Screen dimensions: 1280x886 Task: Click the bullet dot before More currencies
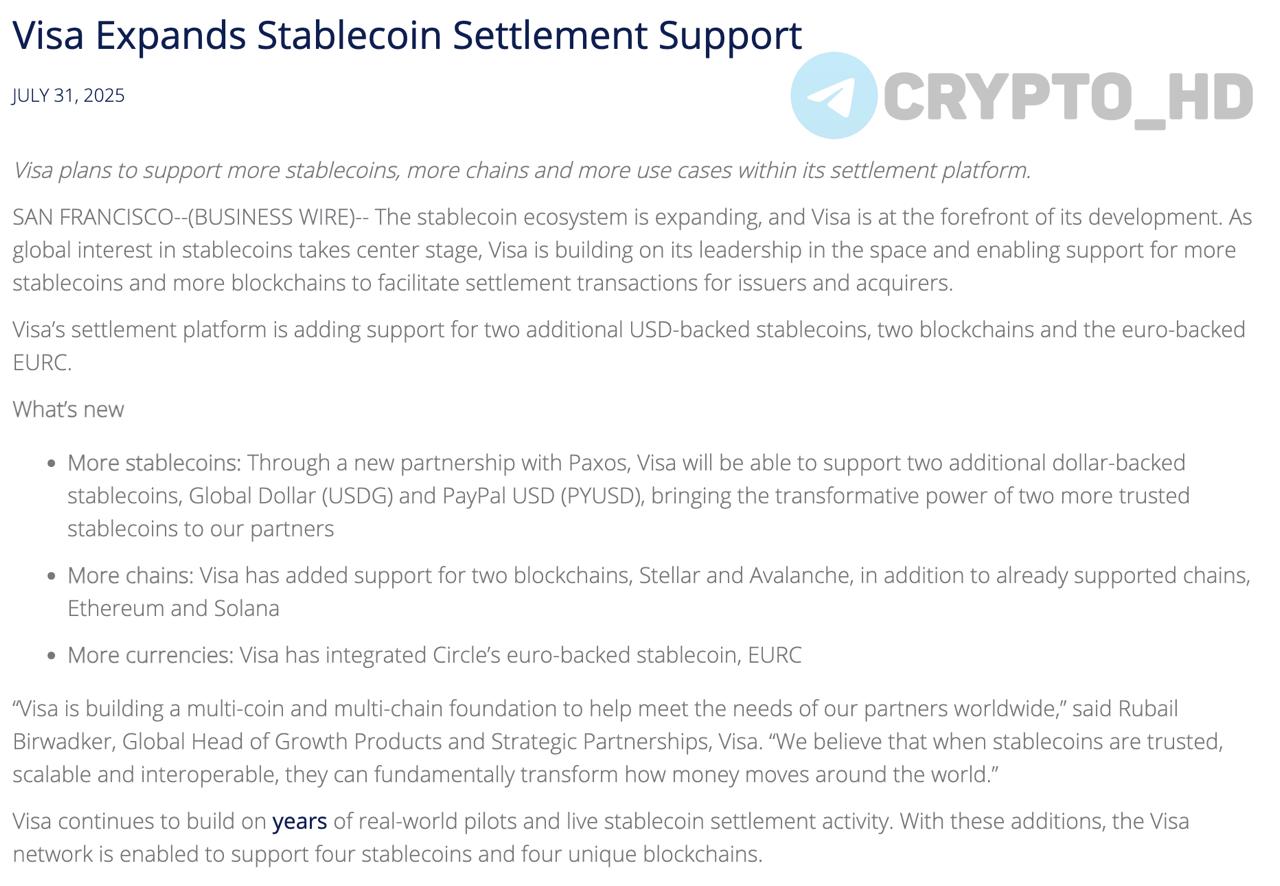click(x=51, y=656)
